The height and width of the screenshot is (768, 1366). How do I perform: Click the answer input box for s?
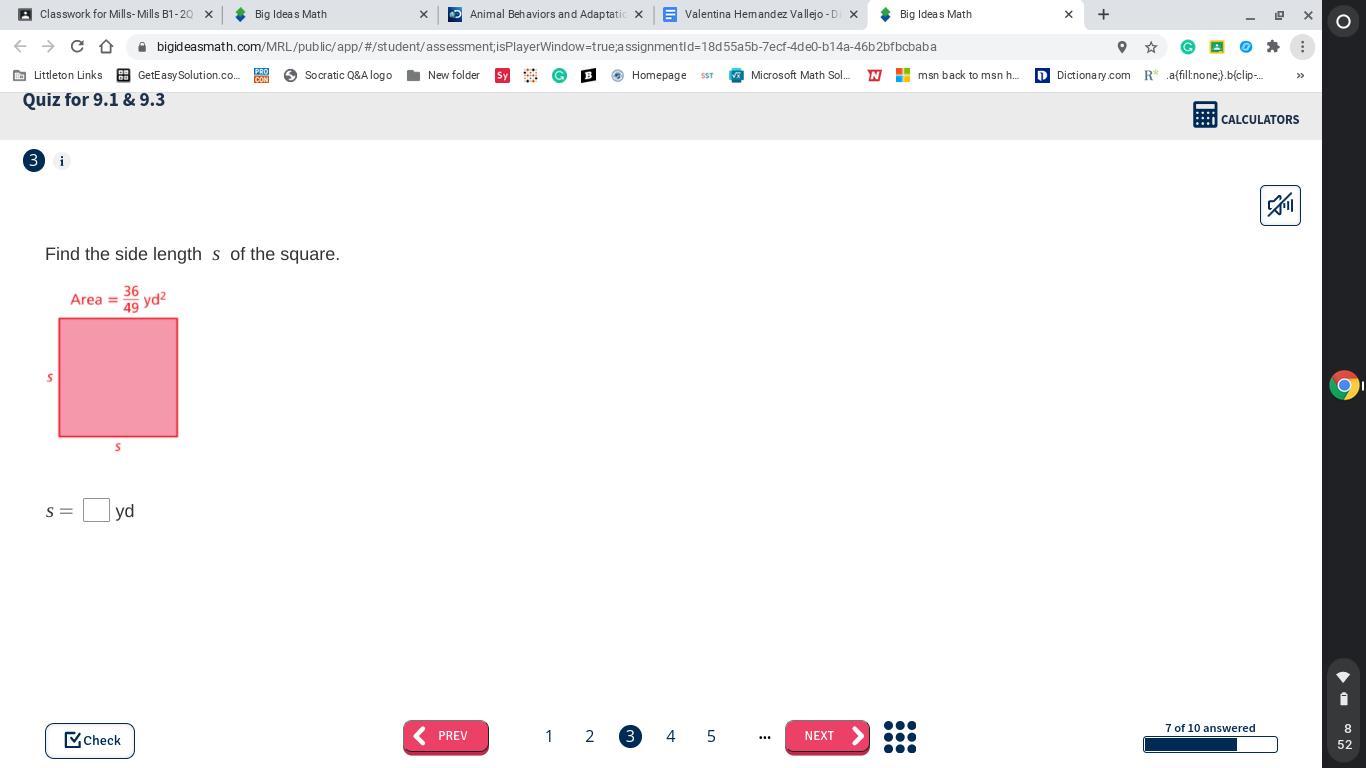click(96, 510)
